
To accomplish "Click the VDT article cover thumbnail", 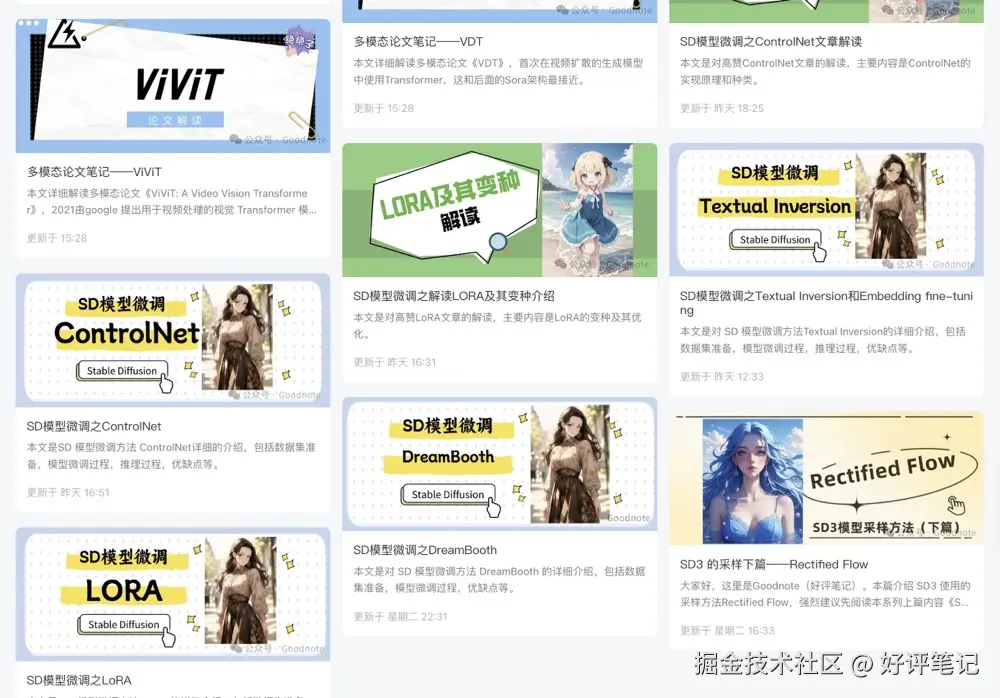I will click(500, 8).
